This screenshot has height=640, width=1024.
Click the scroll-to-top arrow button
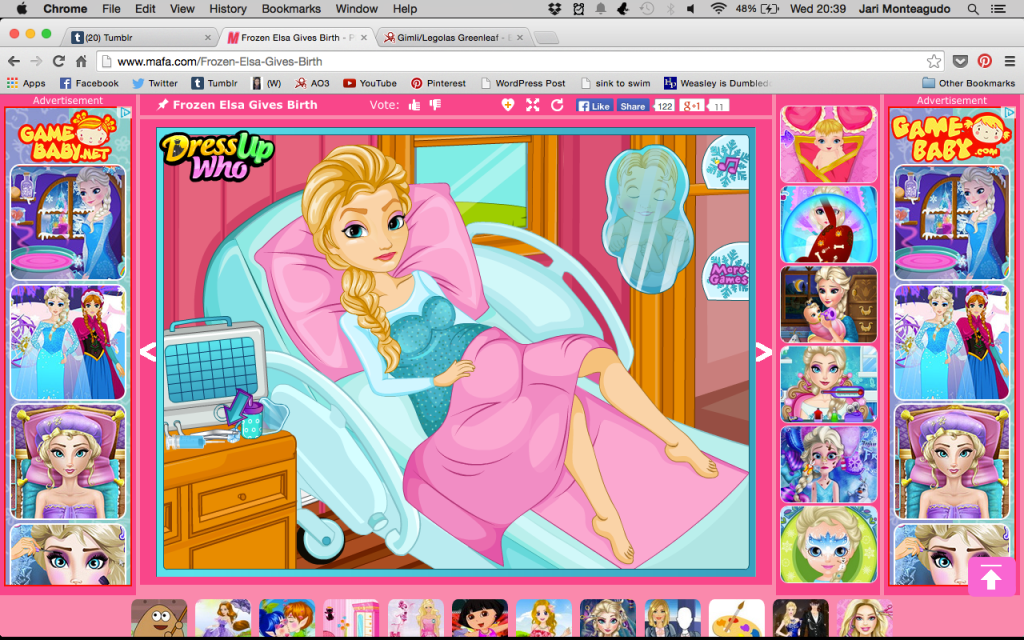(x=991, y=576)
